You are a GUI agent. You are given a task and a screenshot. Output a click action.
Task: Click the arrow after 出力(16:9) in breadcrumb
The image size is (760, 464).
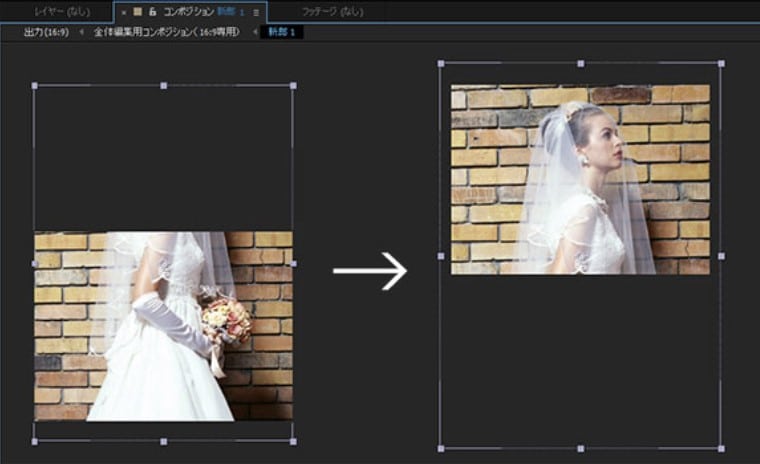(81, 32)
